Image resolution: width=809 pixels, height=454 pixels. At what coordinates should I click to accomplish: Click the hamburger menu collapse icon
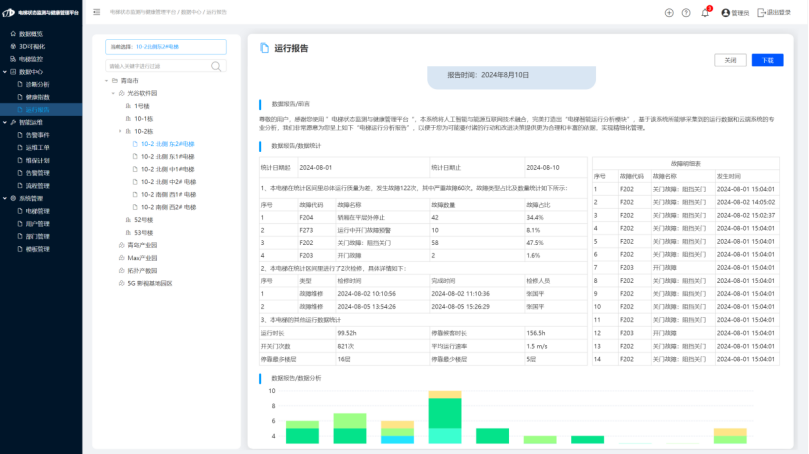coord(97,13)
